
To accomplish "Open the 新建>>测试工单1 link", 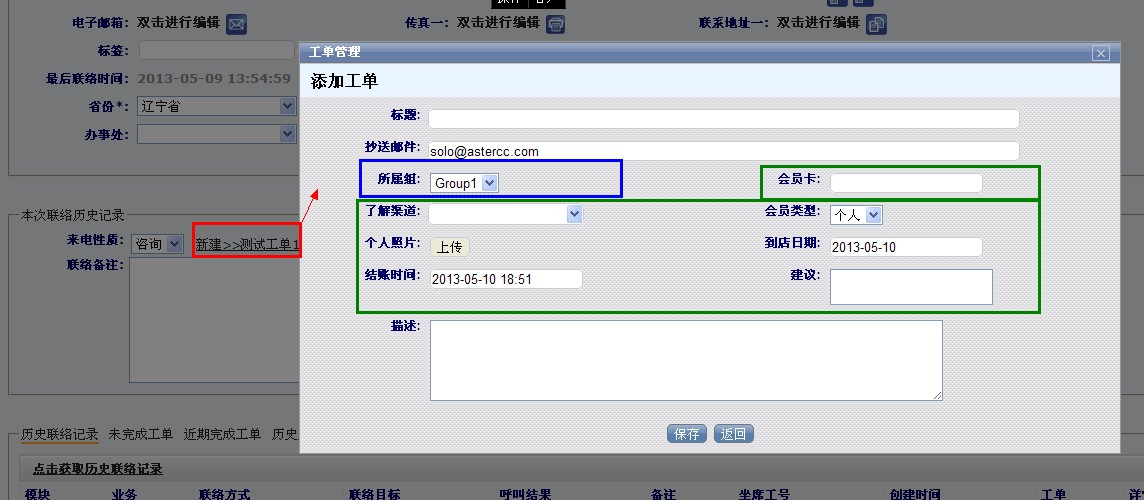I will tap(247, 244).
